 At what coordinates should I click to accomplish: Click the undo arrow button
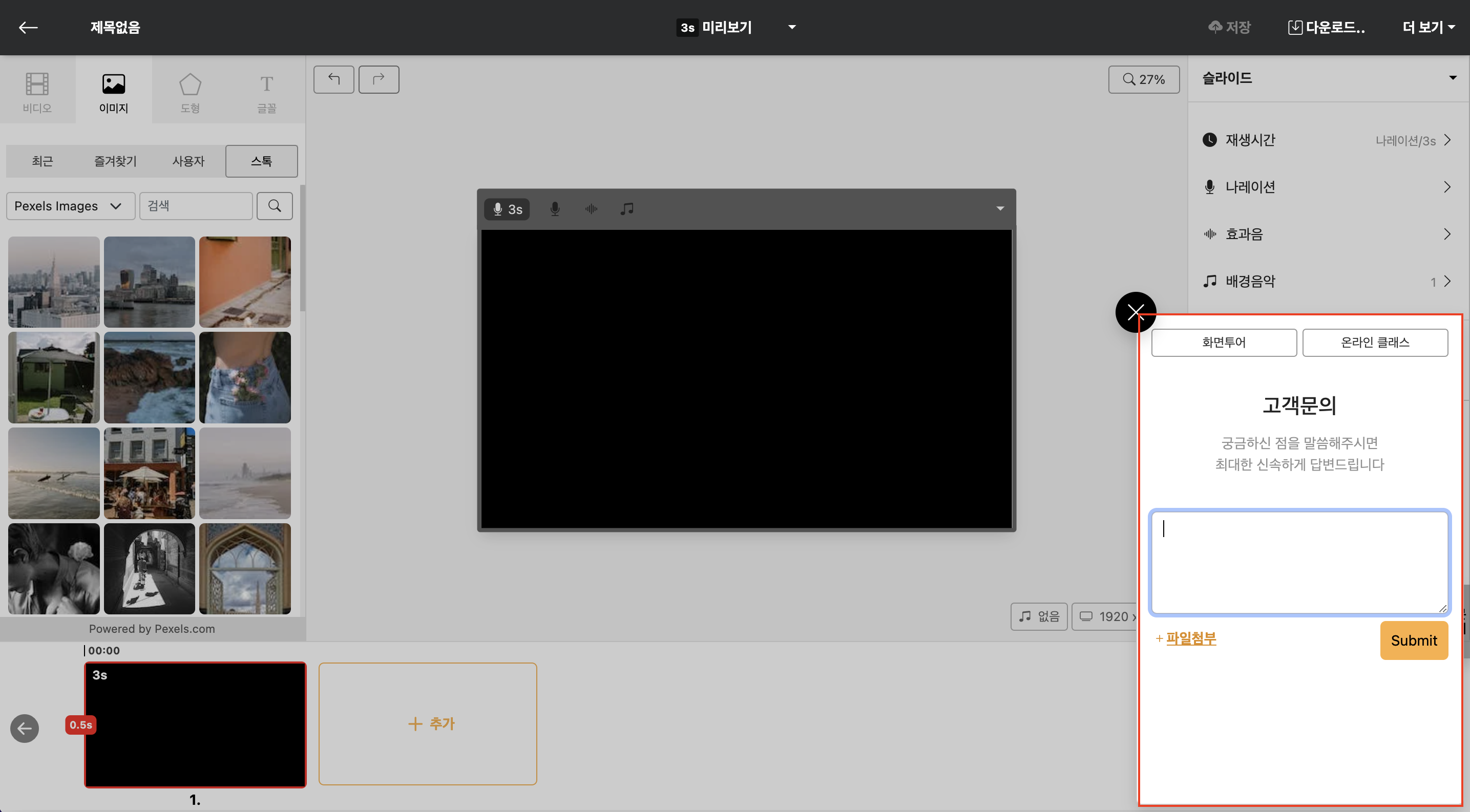tap(333, 79)
